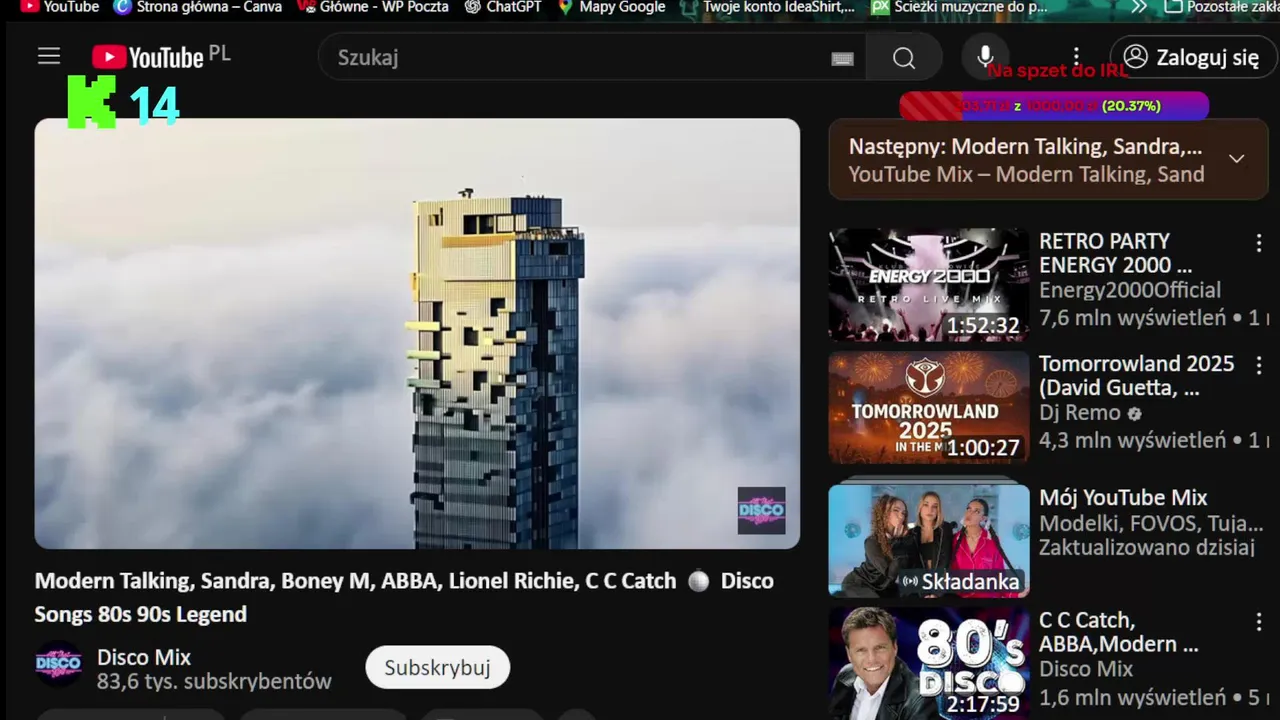Open the Ścieżki muzyczne bookmark
Screen dimensions: 1280x720
coord(960,7)
